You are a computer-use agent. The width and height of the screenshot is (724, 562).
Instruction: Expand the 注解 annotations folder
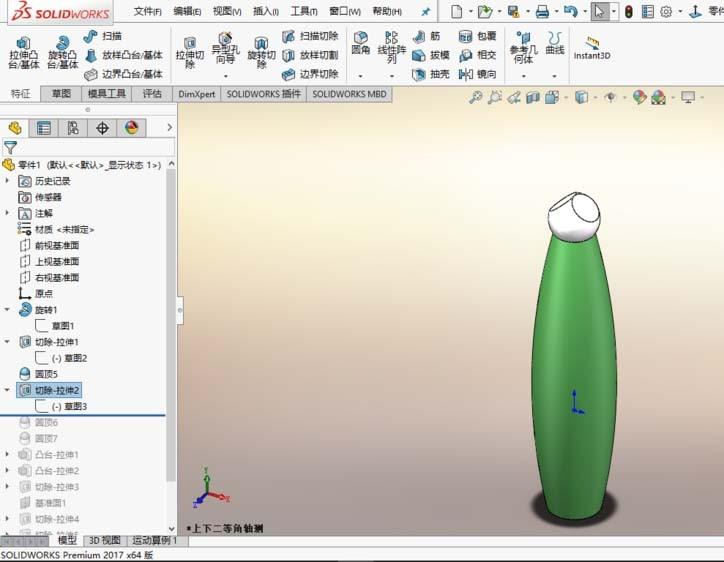[x=7, y=213]
